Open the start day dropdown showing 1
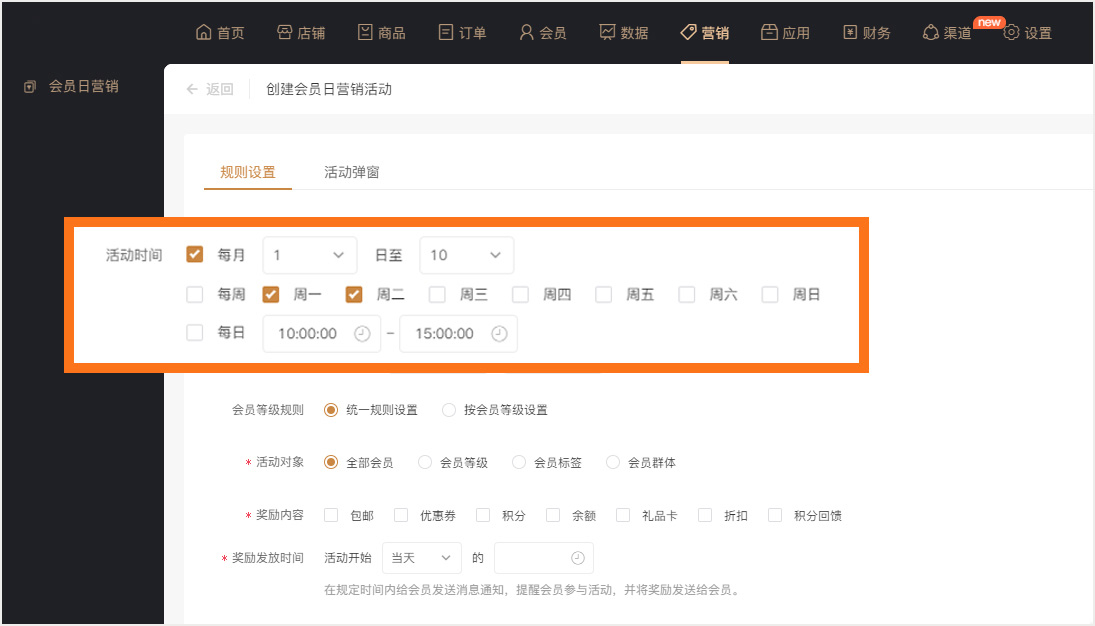The image size is (1095, 626). pyautogui.click(x=309, y=255)
